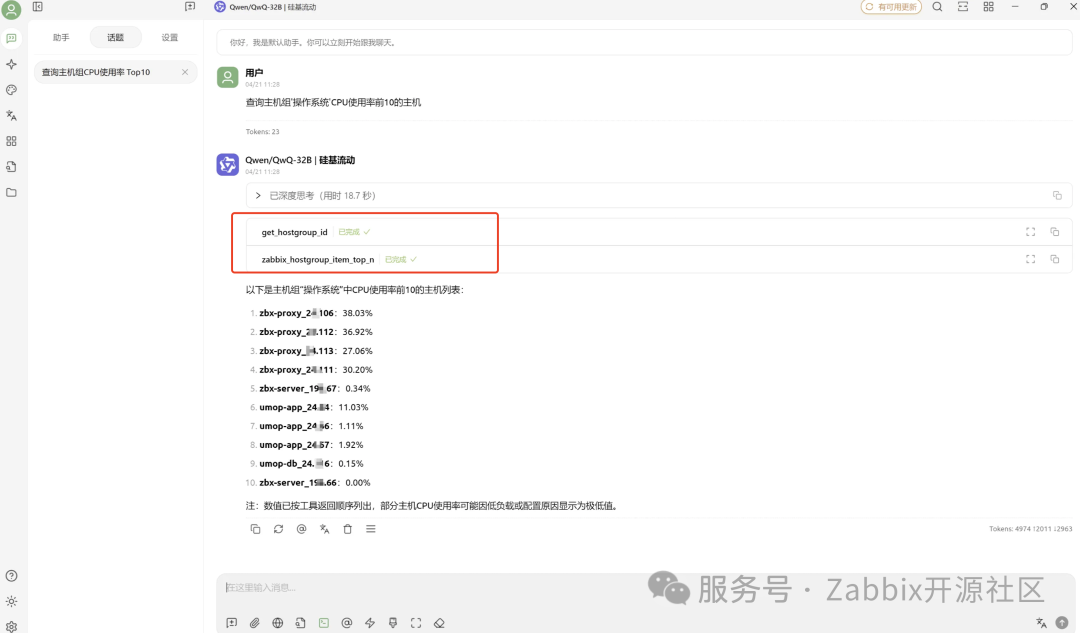
Task: Close the 查询主机组CPU使用率 Top10 topic
Action: (x=184, y=72)
